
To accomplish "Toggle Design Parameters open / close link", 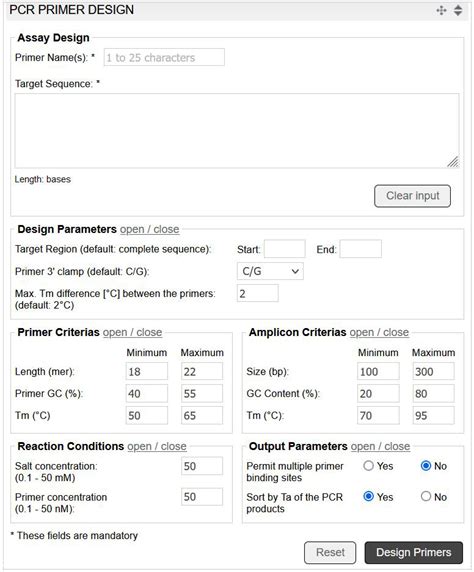I will click(150, 229).
